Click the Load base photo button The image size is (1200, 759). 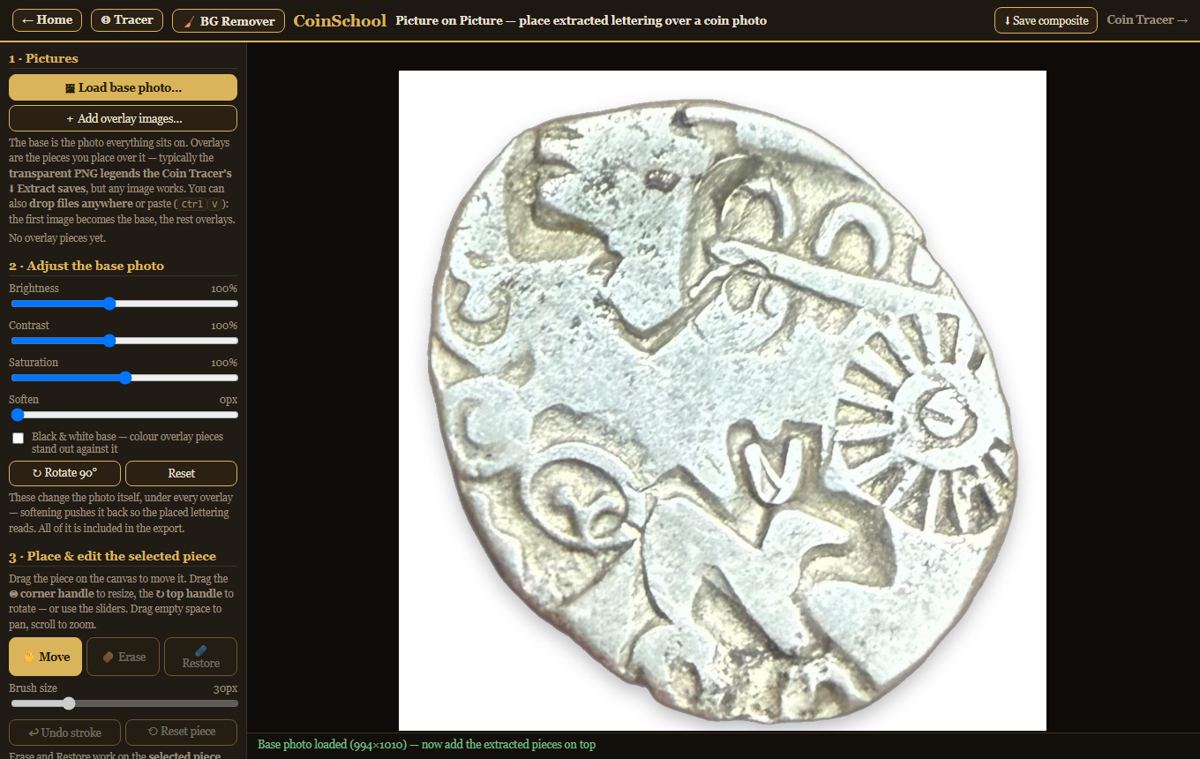click(123, 87)
